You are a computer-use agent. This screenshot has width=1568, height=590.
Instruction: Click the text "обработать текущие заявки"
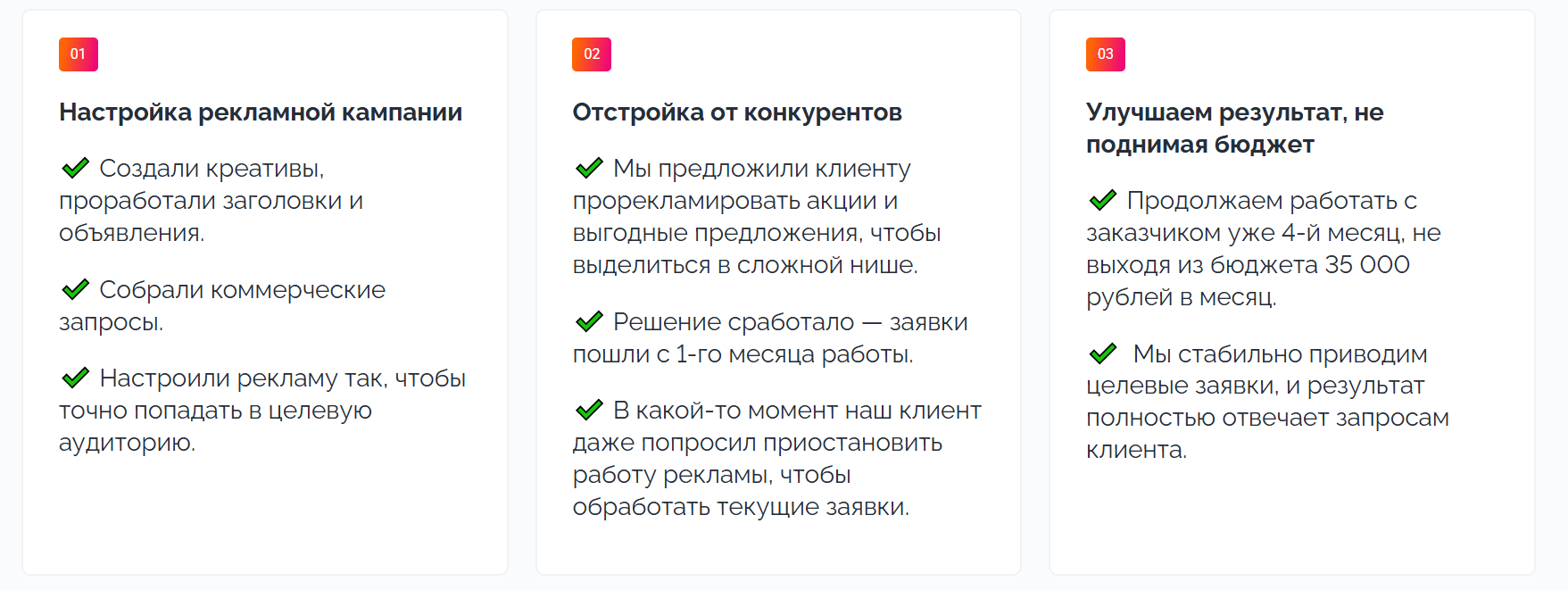pyautogui.click(x=741, y=507)
